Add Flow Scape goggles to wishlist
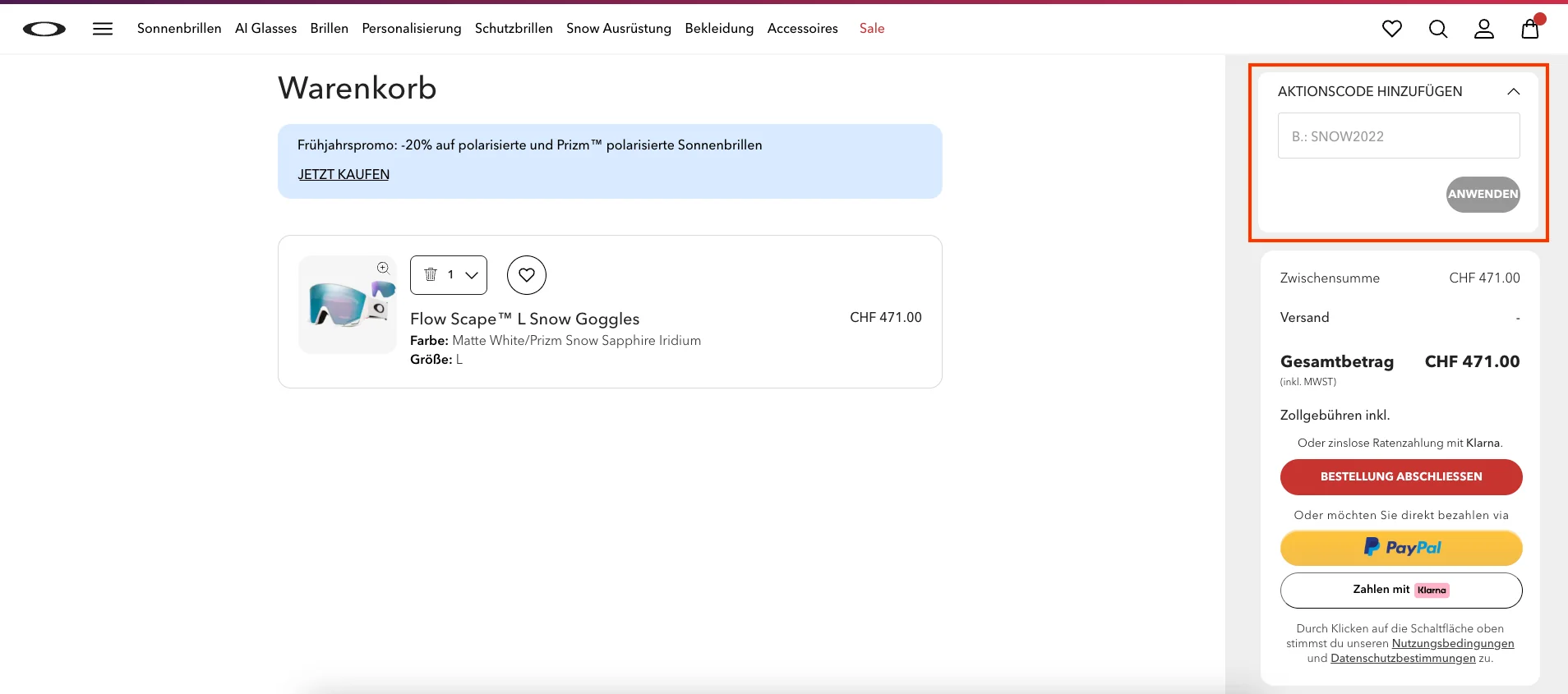Viewport: 1568px width, 694px height. tap(527, 275)
